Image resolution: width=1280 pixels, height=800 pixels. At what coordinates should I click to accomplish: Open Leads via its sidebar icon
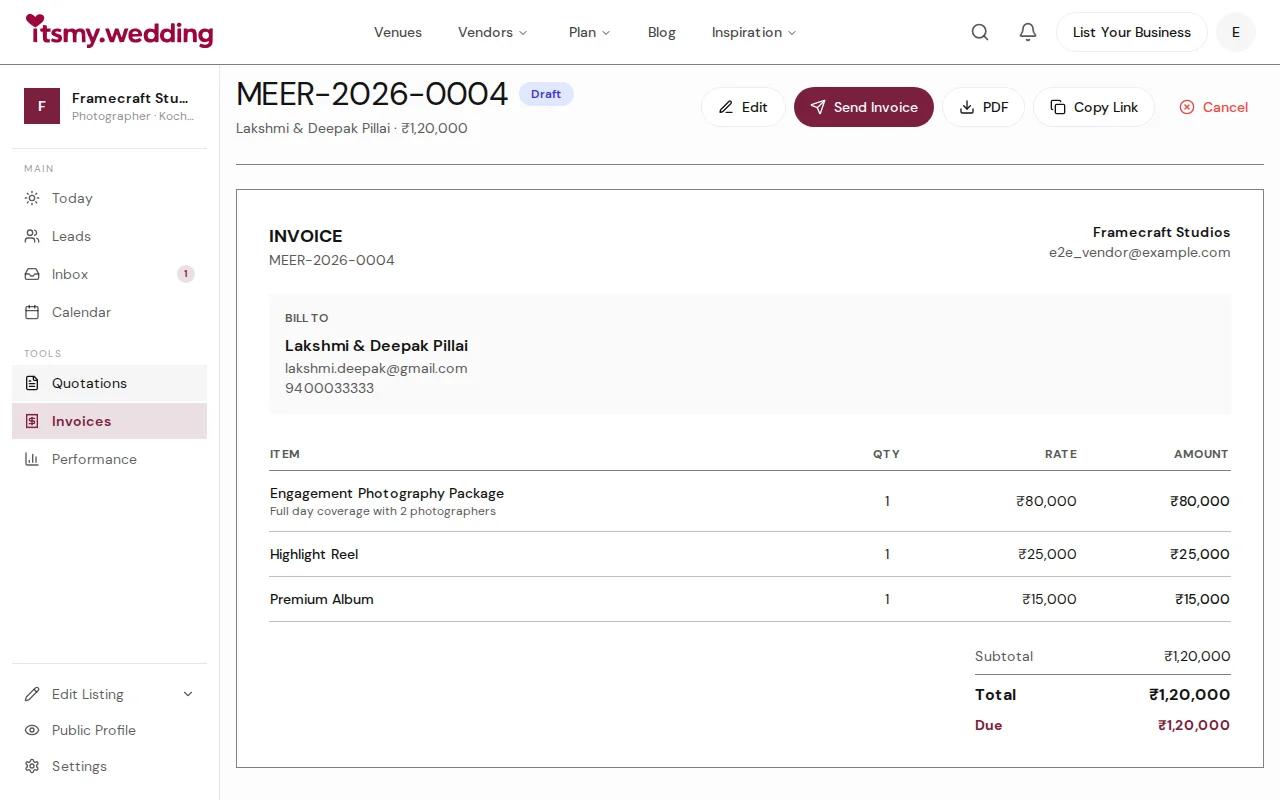[32, 236]
